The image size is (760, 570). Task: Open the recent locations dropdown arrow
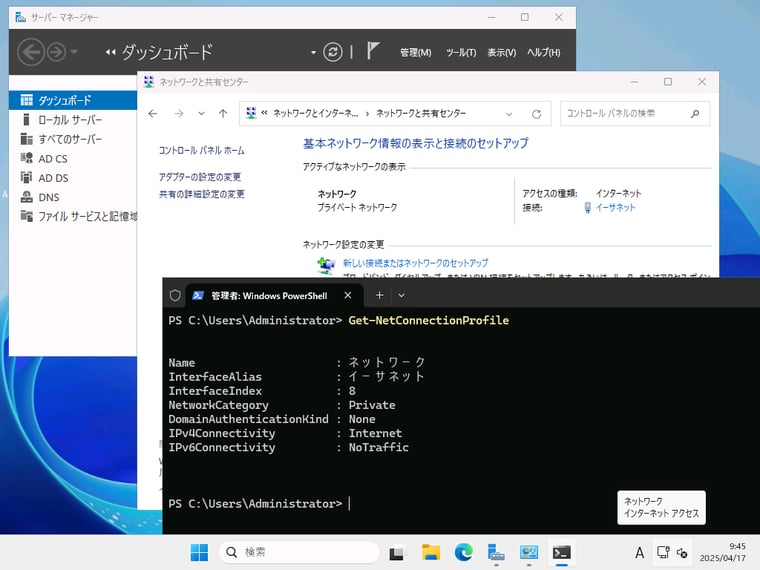[x=201, y=113]
